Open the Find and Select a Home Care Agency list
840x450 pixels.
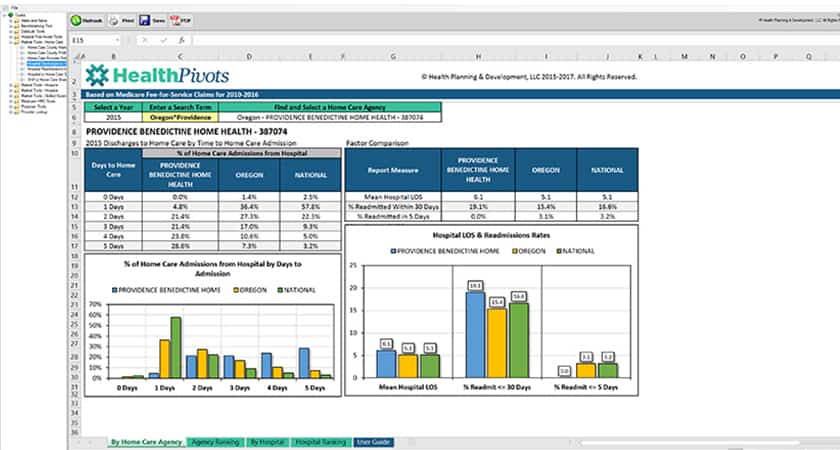point(330,117)
